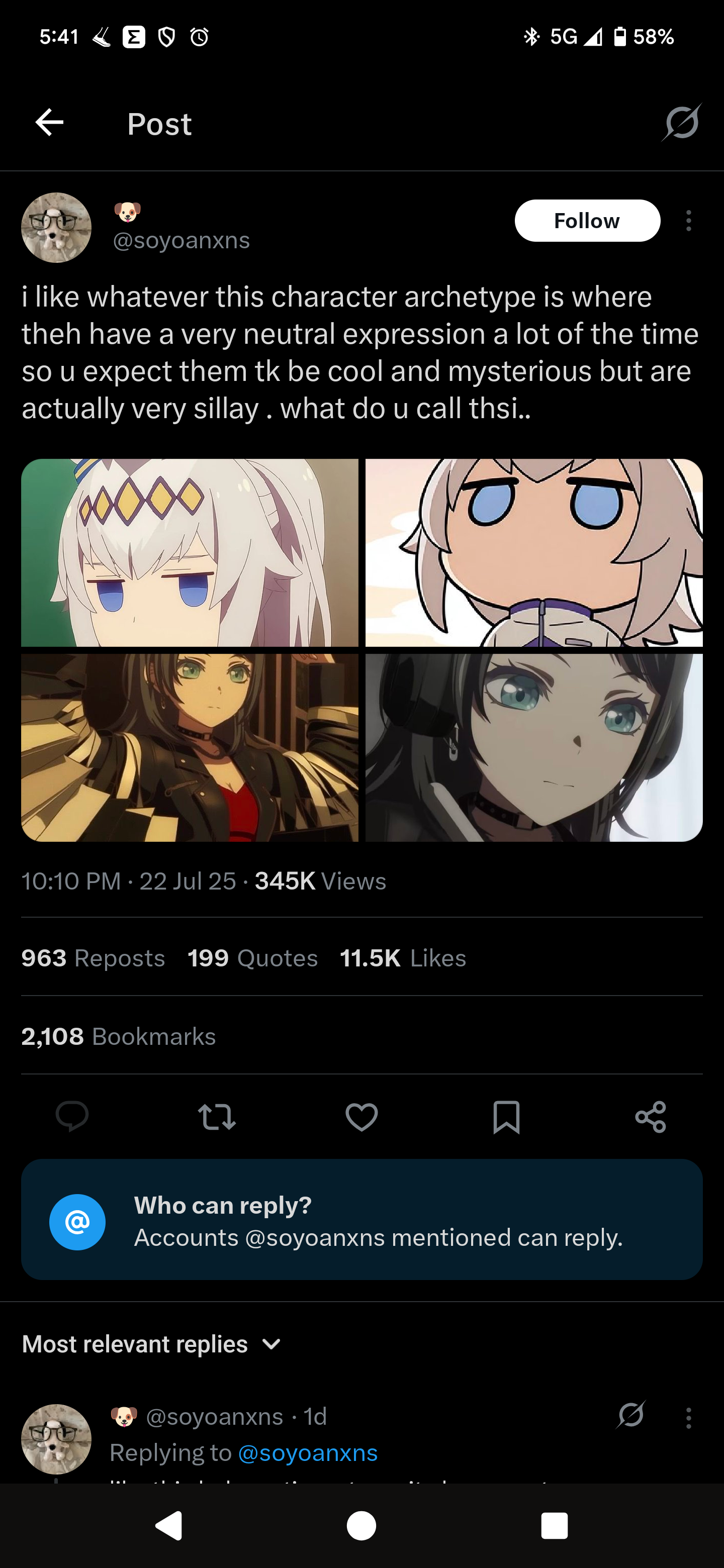Go back using the top-left arrow
Image resolution: width=724 pixels, height=1568 pixels.
[x=49, y=123]
